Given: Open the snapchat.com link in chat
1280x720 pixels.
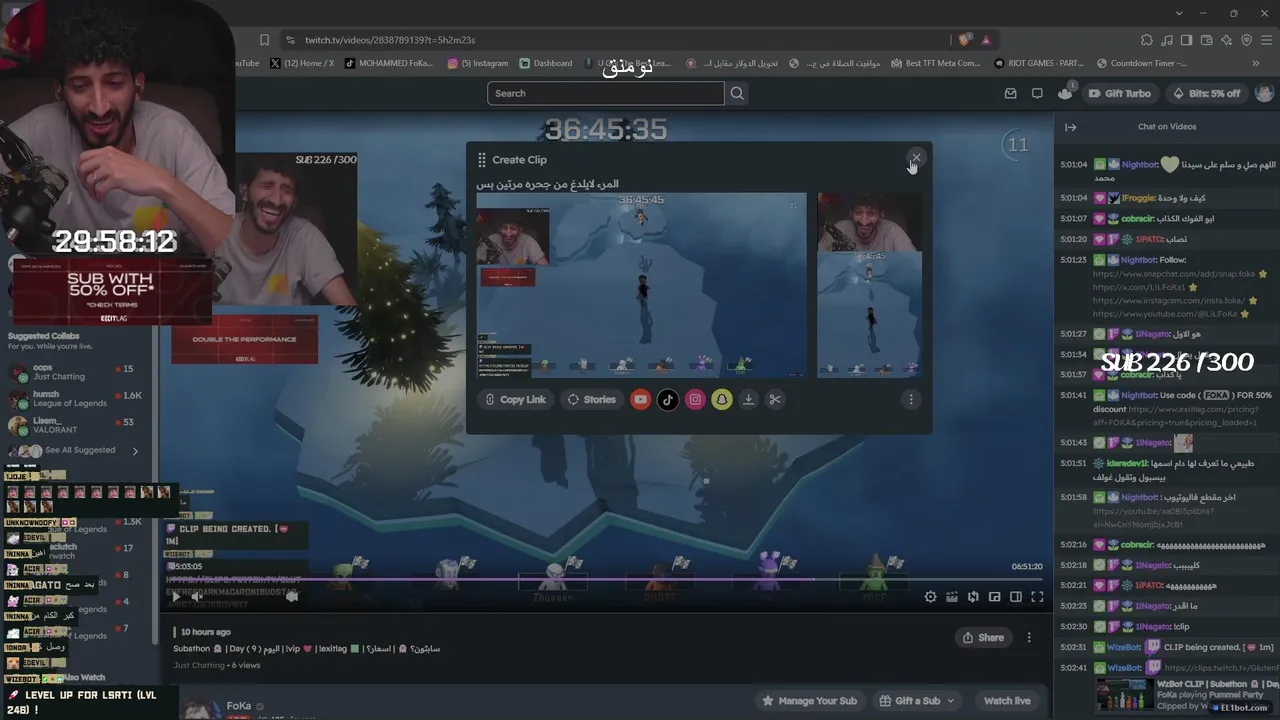Looking at the screenshot, I should point(1174,273).
